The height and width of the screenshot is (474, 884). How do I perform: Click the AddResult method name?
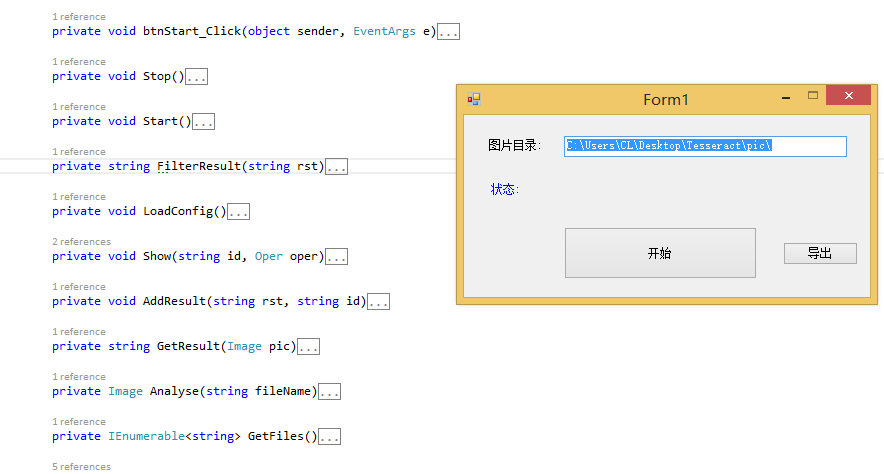point(174,302)
